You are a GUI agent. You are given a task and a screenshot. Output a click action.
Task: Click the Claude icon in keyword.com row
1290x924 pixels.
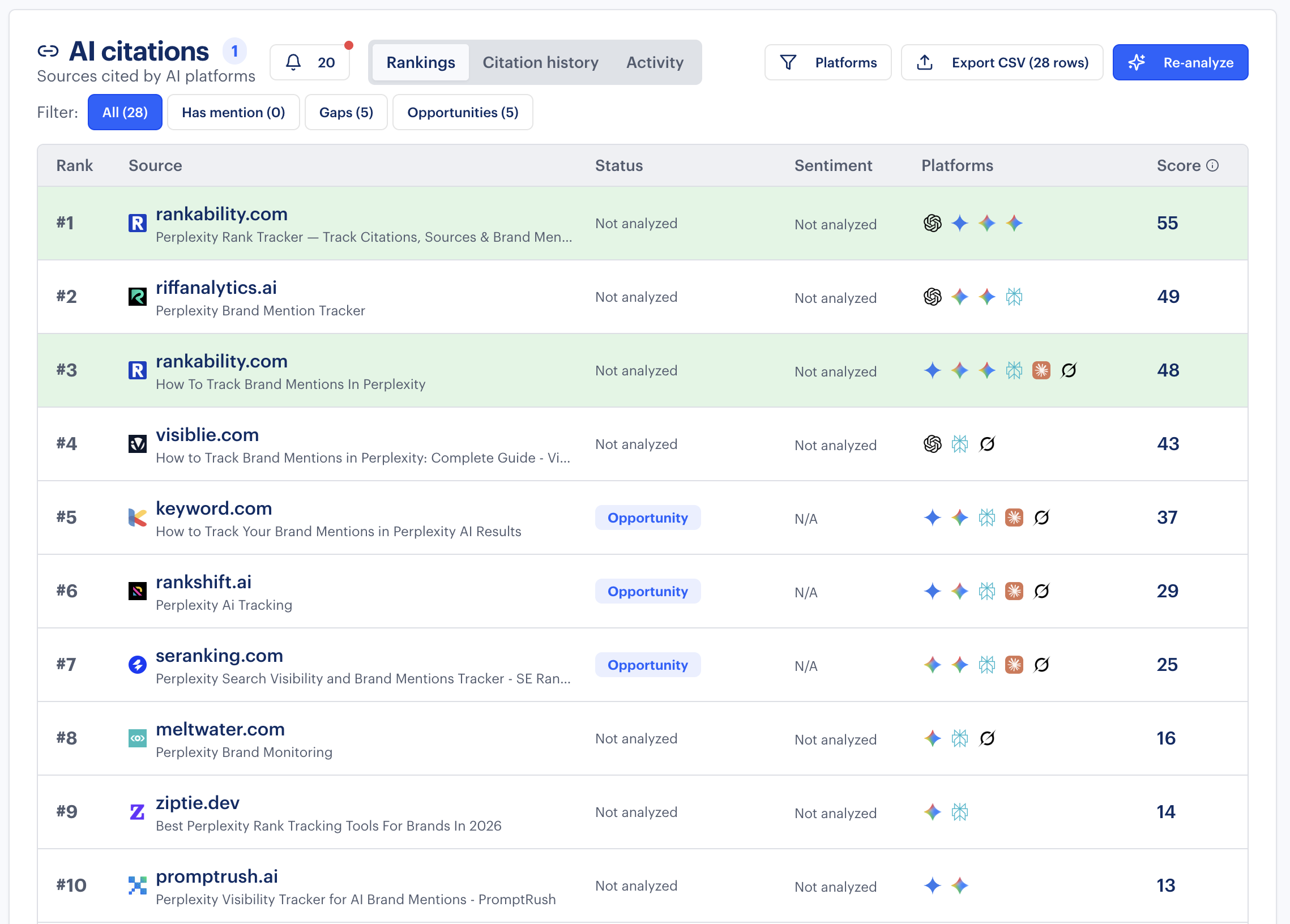1014,517
